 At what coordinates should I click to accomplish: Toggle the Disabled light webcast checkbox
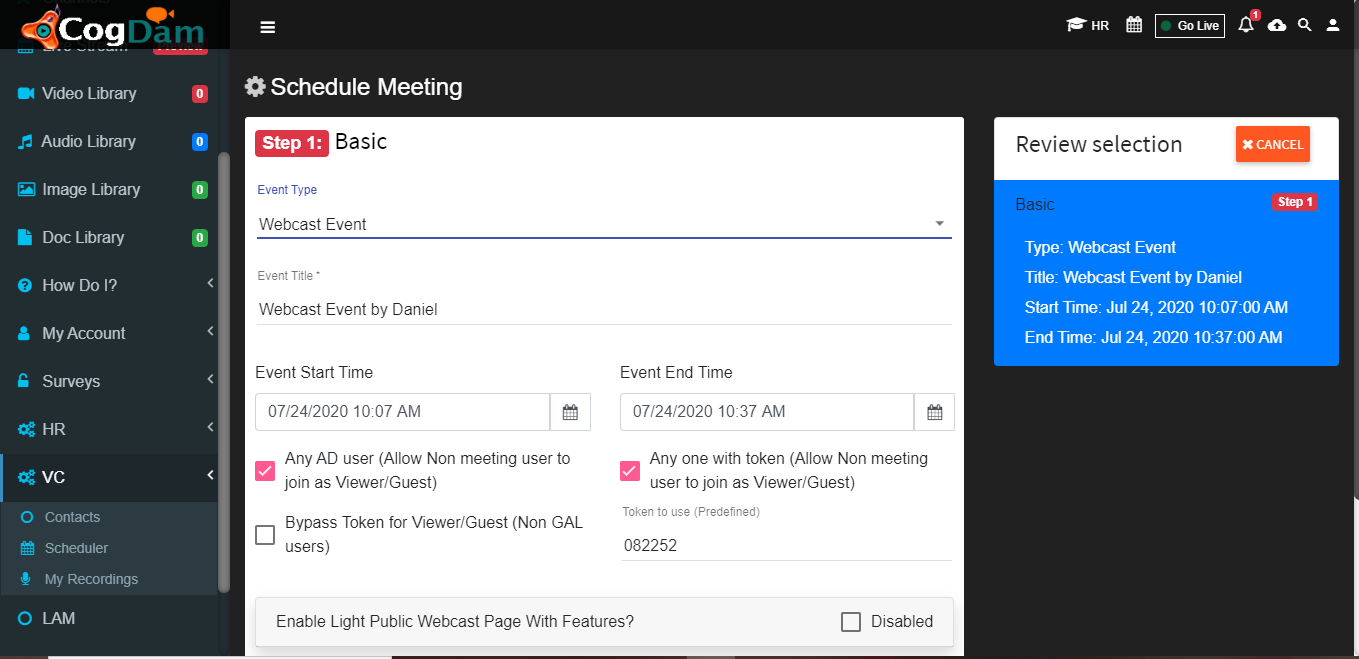click(851, 622)
